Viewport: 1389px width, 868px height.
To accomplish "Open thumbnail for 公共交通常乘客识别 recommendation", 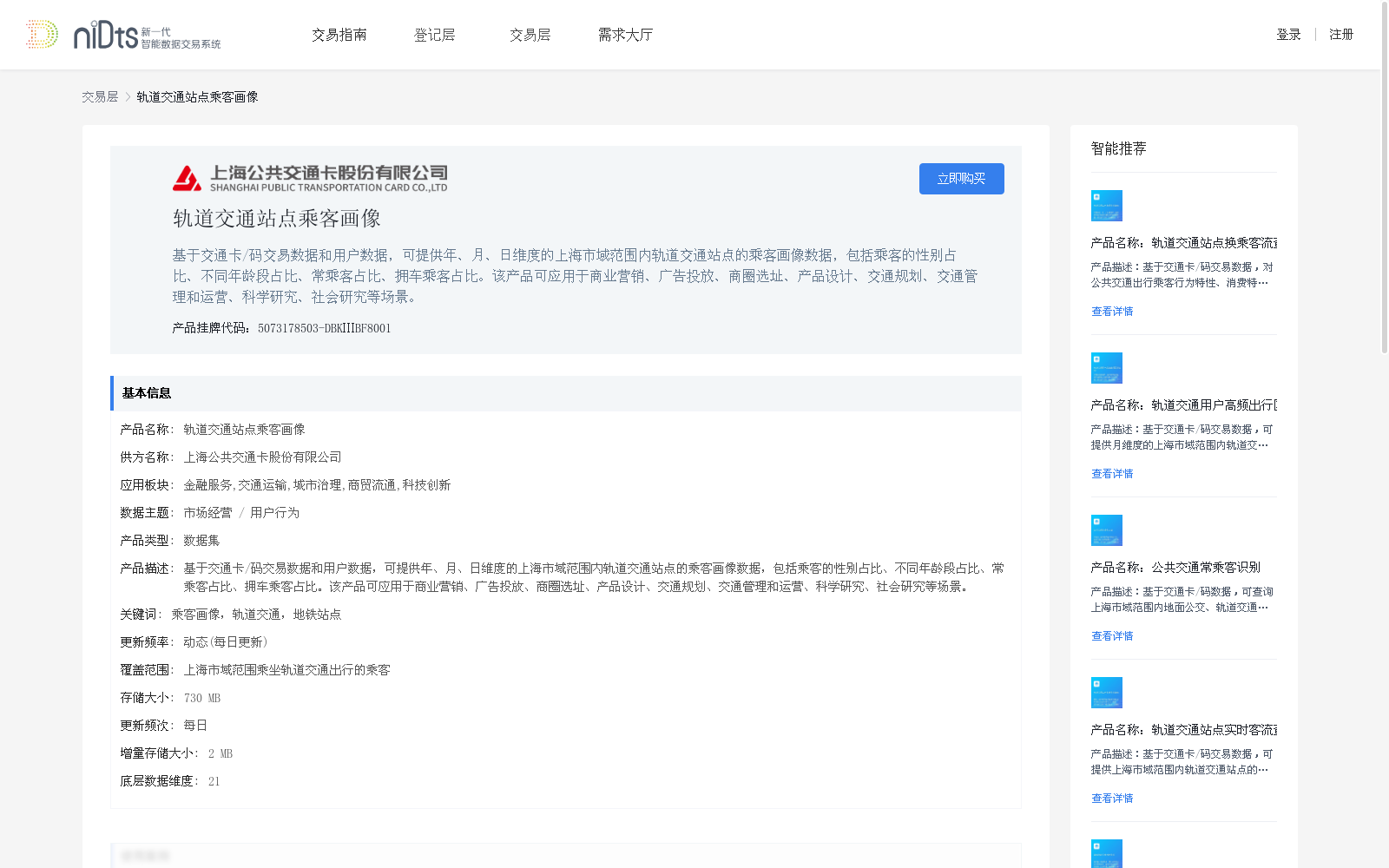I will (x=1107, y=530).
